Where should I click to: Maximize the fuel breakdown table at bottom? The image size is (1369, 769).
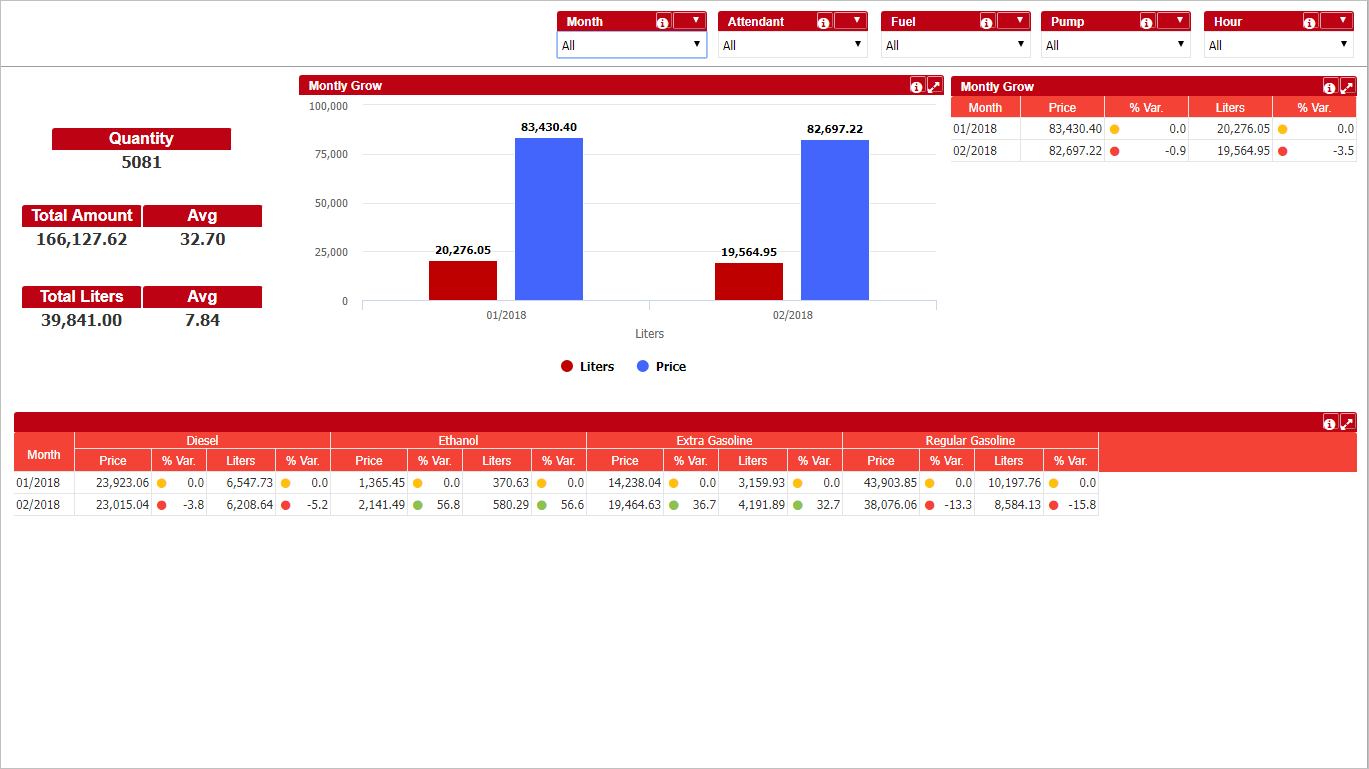tap(1347, 423)
